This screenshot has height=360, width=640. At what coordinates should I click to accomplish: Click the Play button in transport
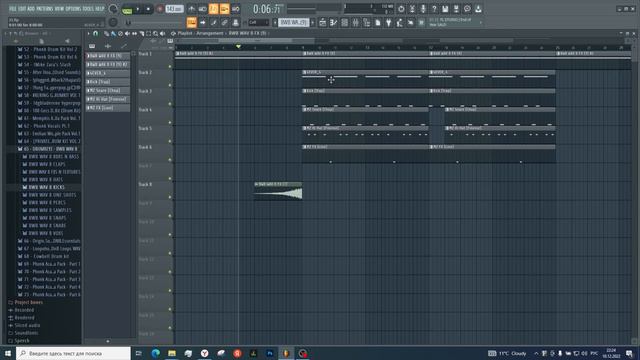coord(138,9)
